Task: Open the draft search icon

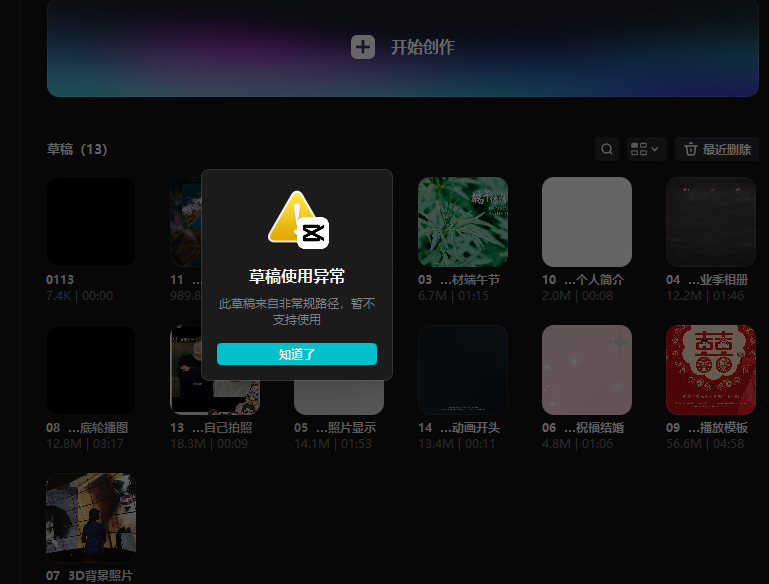Action: (607, 149)
